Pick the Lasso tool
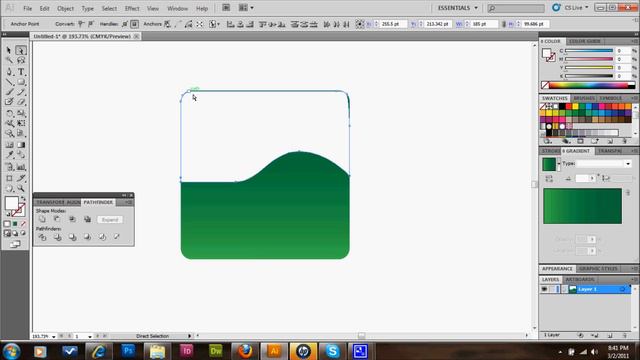The height and width of the screenshot is (360, 640). pyautogui.click(x=21, y=60)
